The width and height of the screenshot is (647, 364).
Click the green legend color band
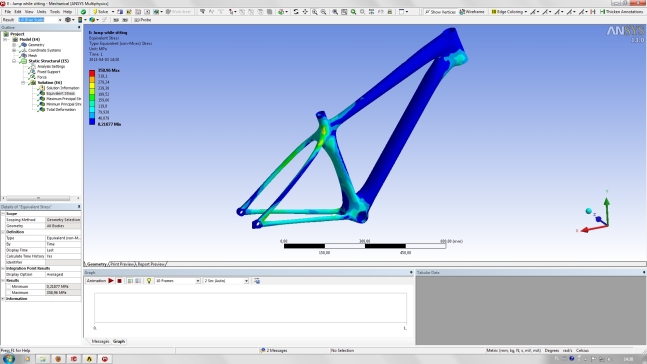92,97
